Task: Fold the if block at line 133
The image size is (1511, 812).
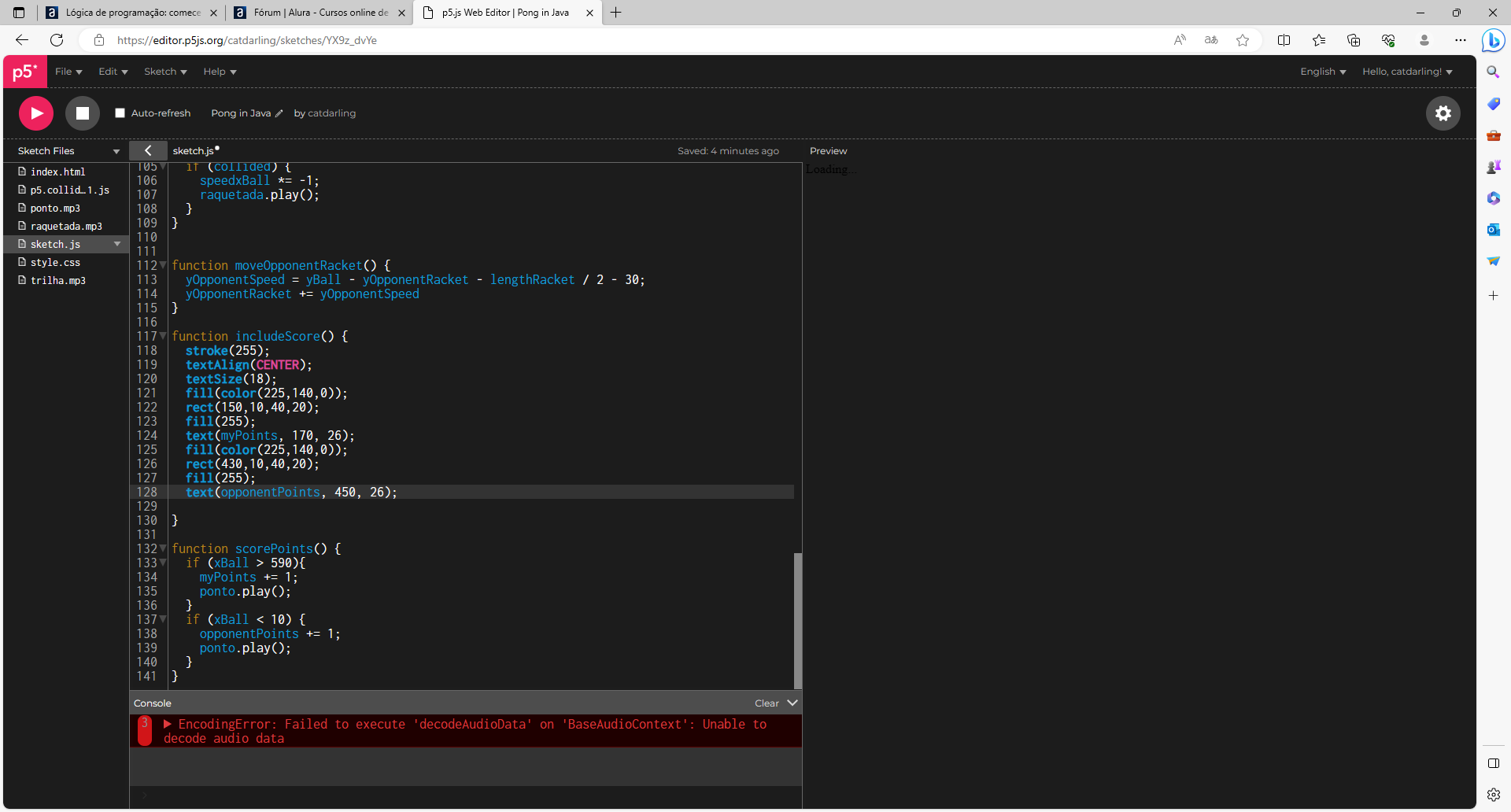Action: tap(163, 563)
